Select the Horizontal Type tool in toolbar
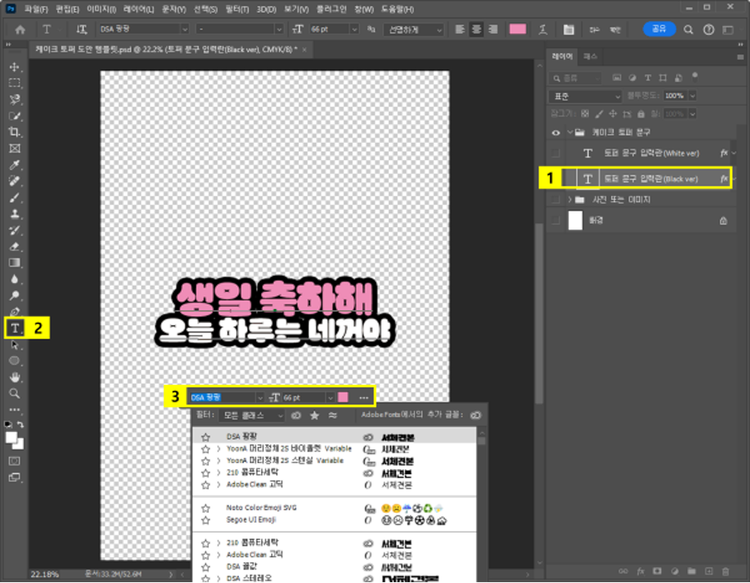Viewport: 750px width, 583px height. [15, 327]
